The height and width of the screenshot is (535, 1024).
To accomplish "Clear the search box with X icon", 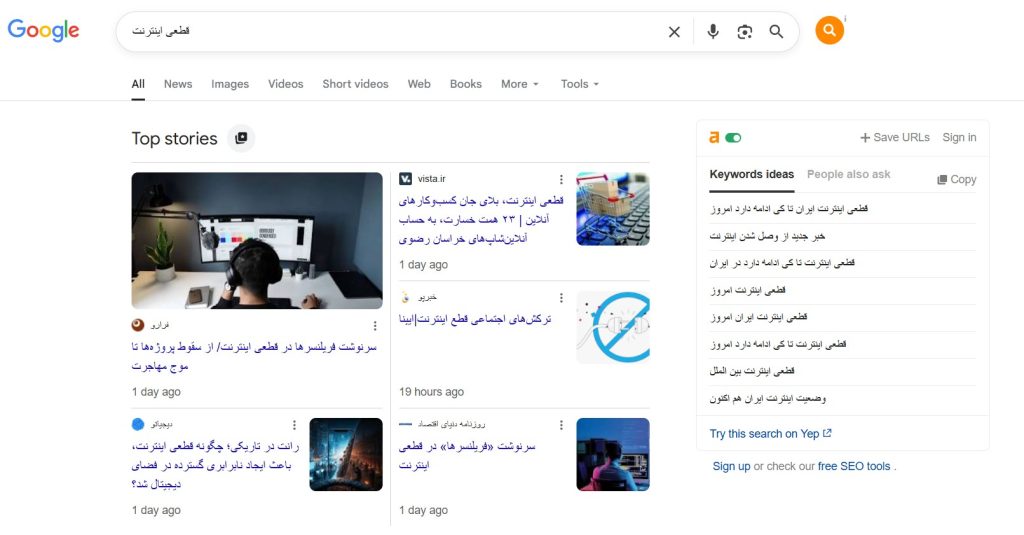I will pyautogui.click(x=674, y=31).
